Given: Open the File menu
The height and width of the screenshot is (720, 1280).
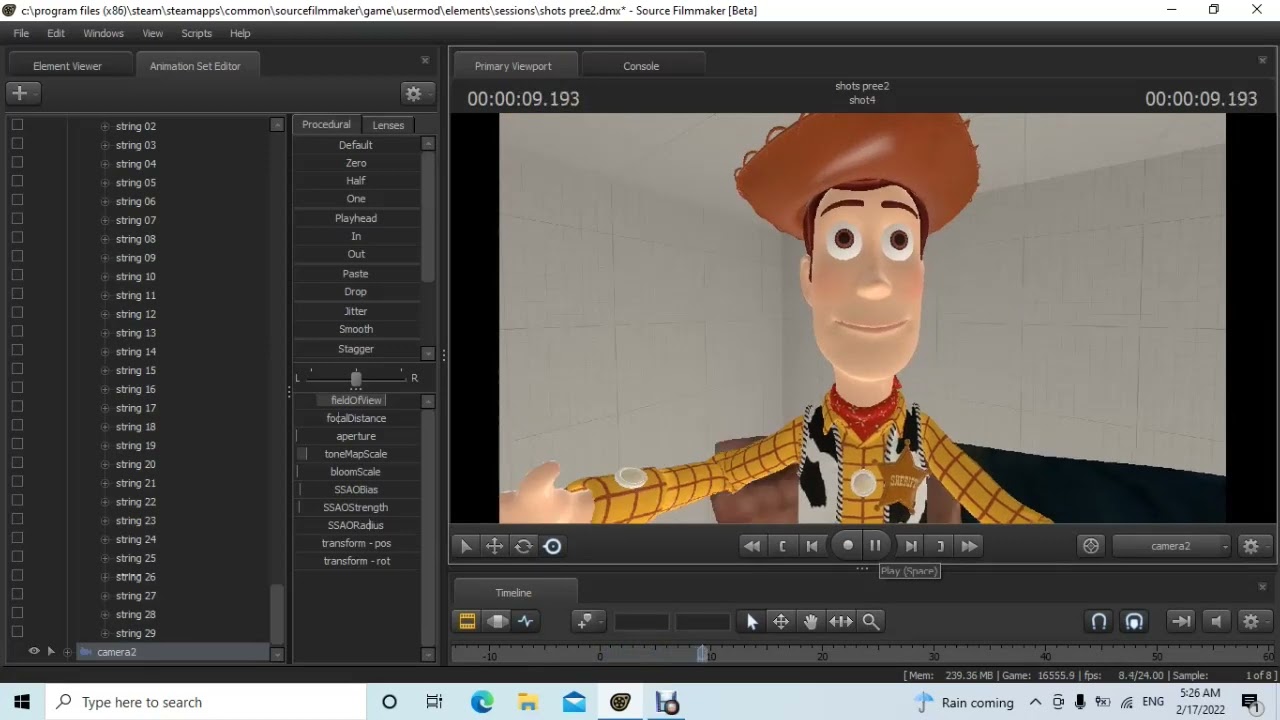Looking at the screenshot, I should coord(21,33).
